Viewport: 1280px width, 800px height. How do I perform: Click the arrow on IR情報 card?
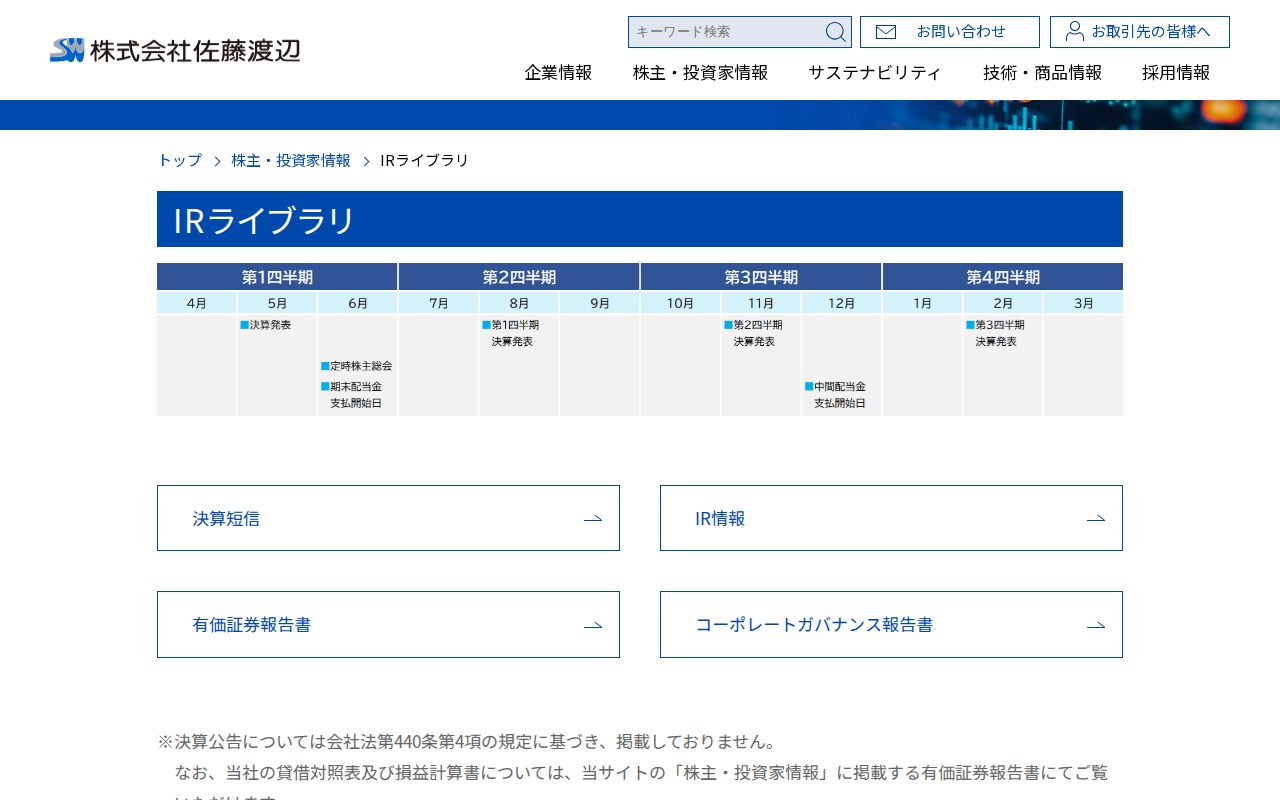coord(1096,518)
